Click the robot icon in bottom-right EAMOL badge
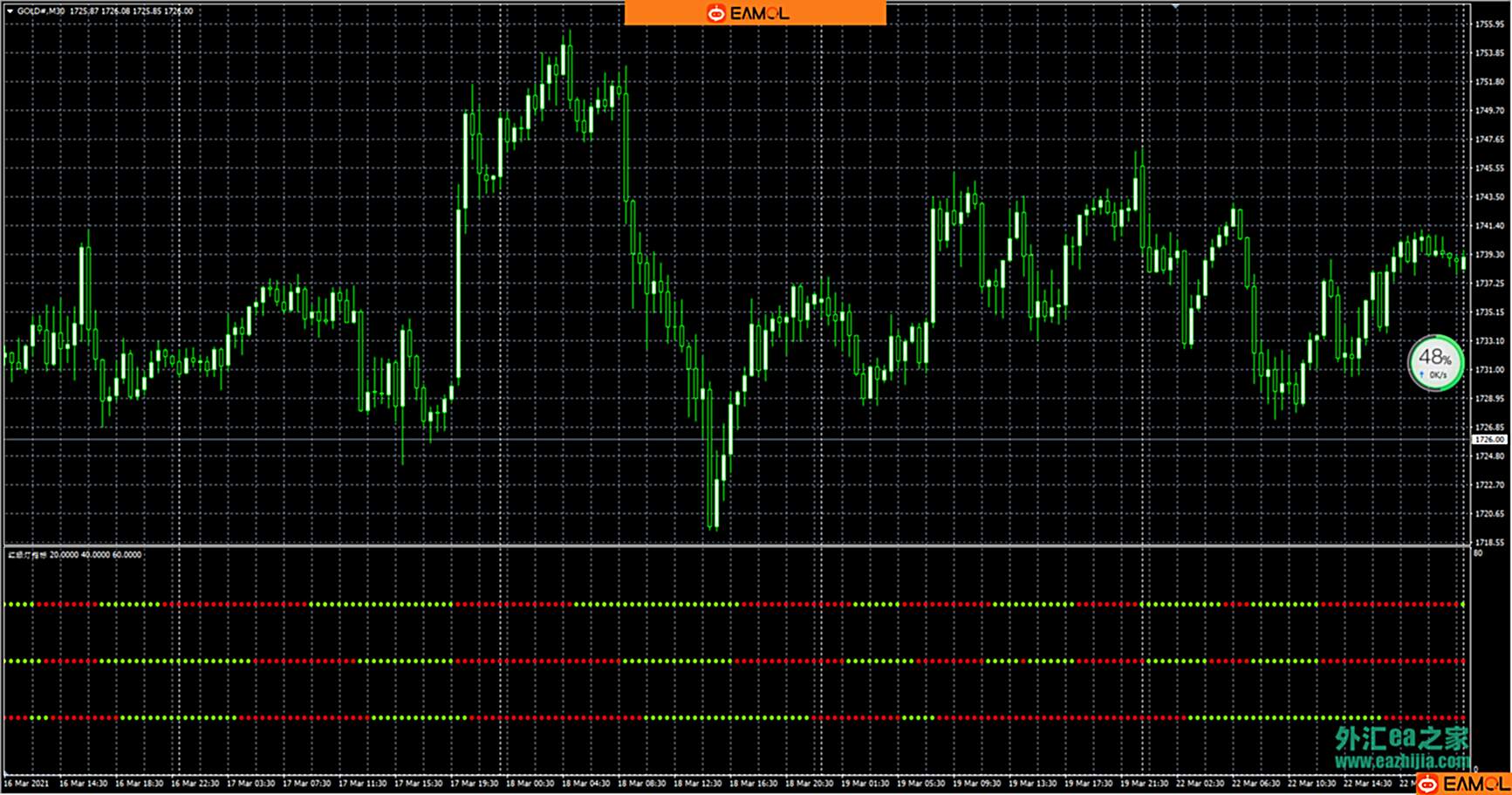 [x=1427, y=785]
